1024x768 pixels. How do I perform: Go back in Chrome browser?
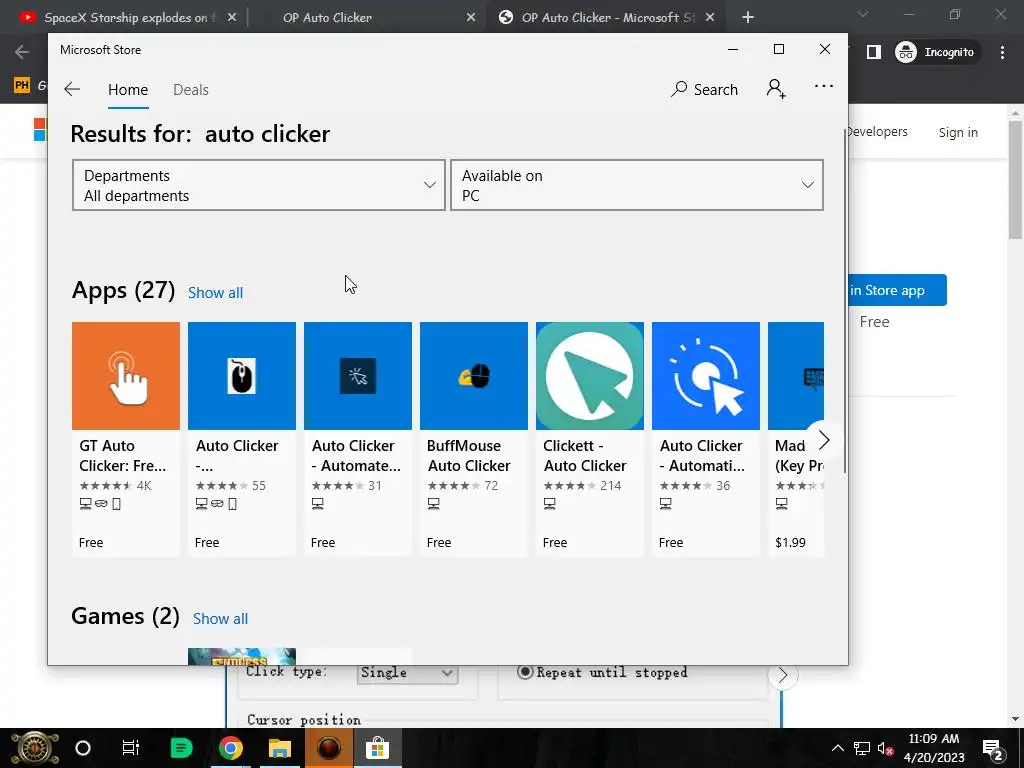(x=22, y=52)
